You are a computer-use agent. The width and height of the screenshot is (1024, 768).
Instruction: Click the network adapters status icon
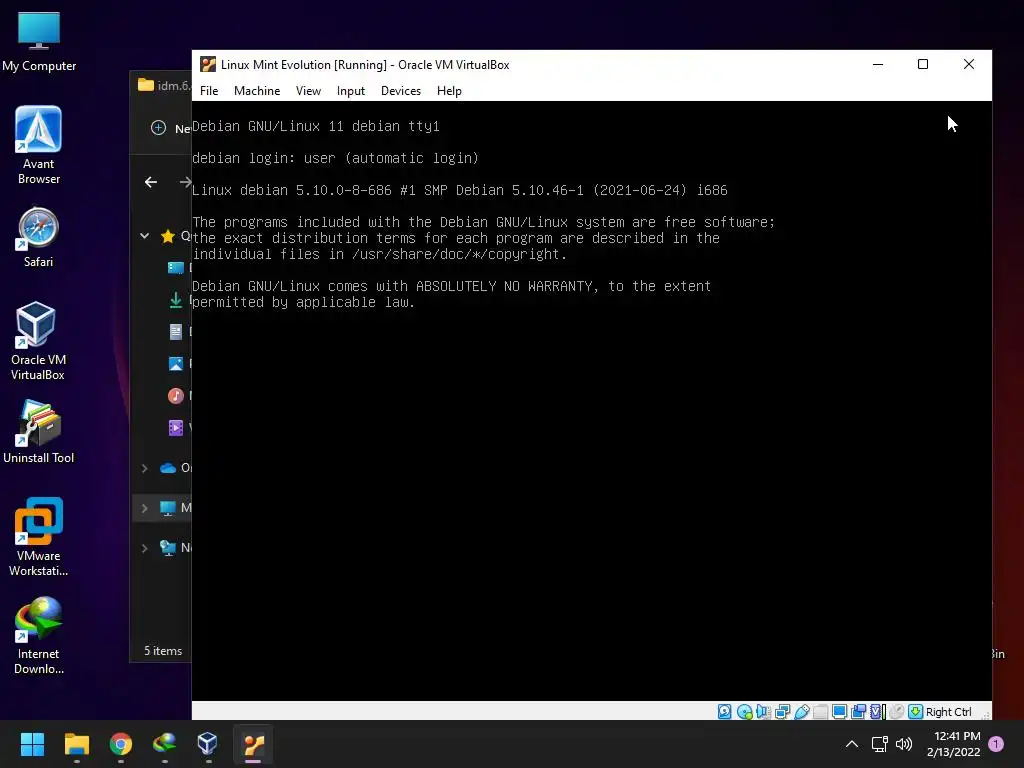[782, 712]
